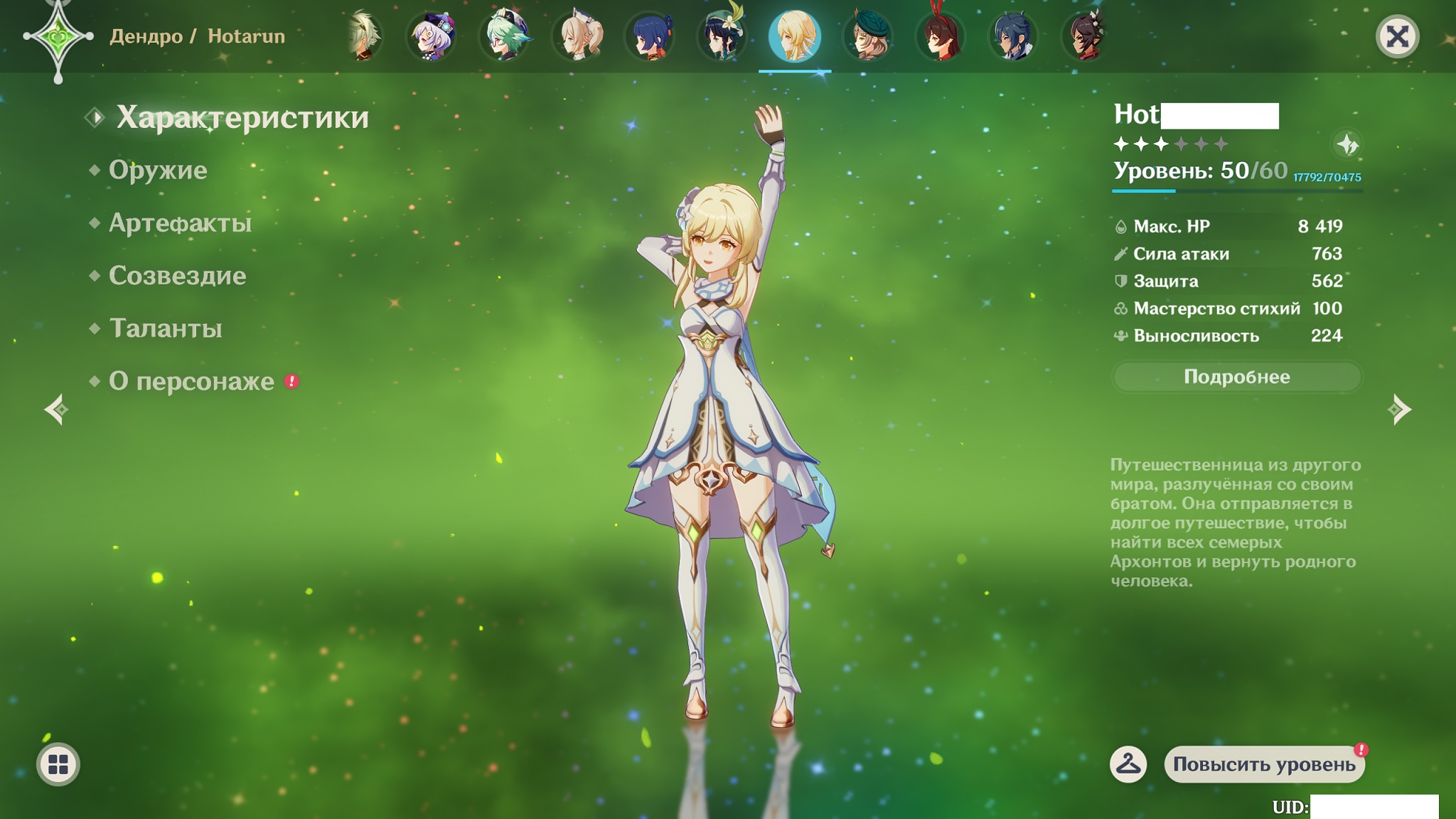Open the Таланты section
This screenshot has width=1456, height=819.
pos(166,328)
